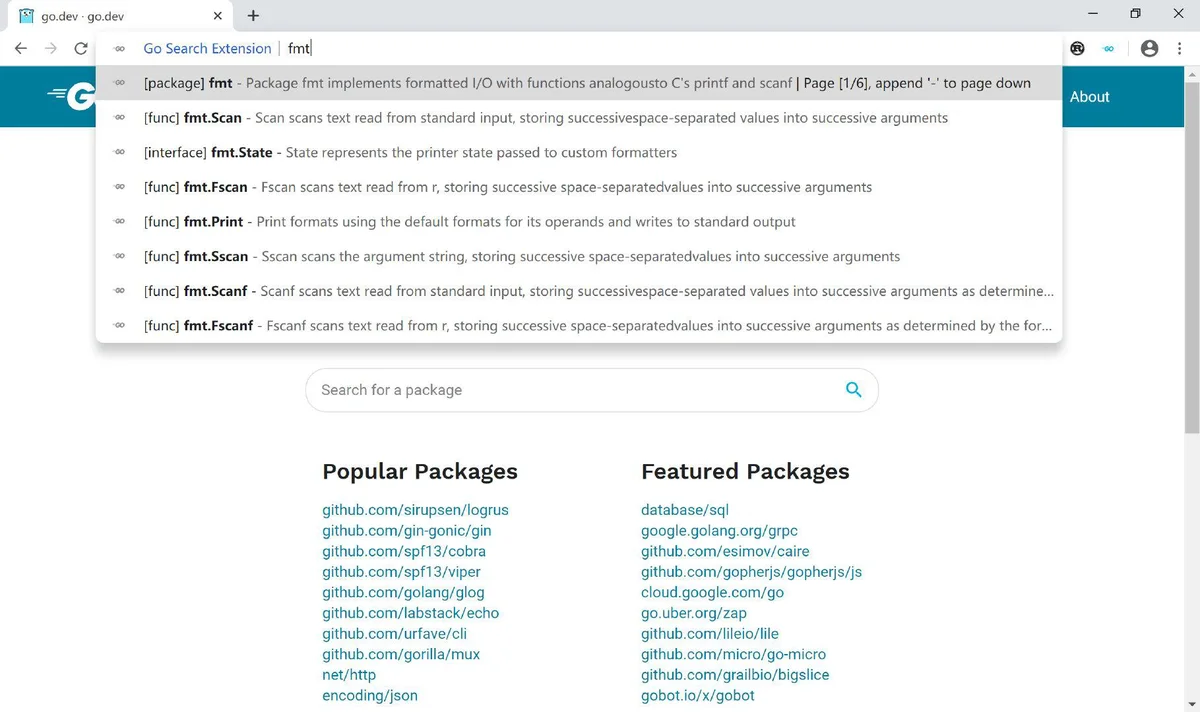This screenshot has height=712, width=1200.
Task: Open github.com/labstack/echo package link
Action: click(x=410, y=613)
